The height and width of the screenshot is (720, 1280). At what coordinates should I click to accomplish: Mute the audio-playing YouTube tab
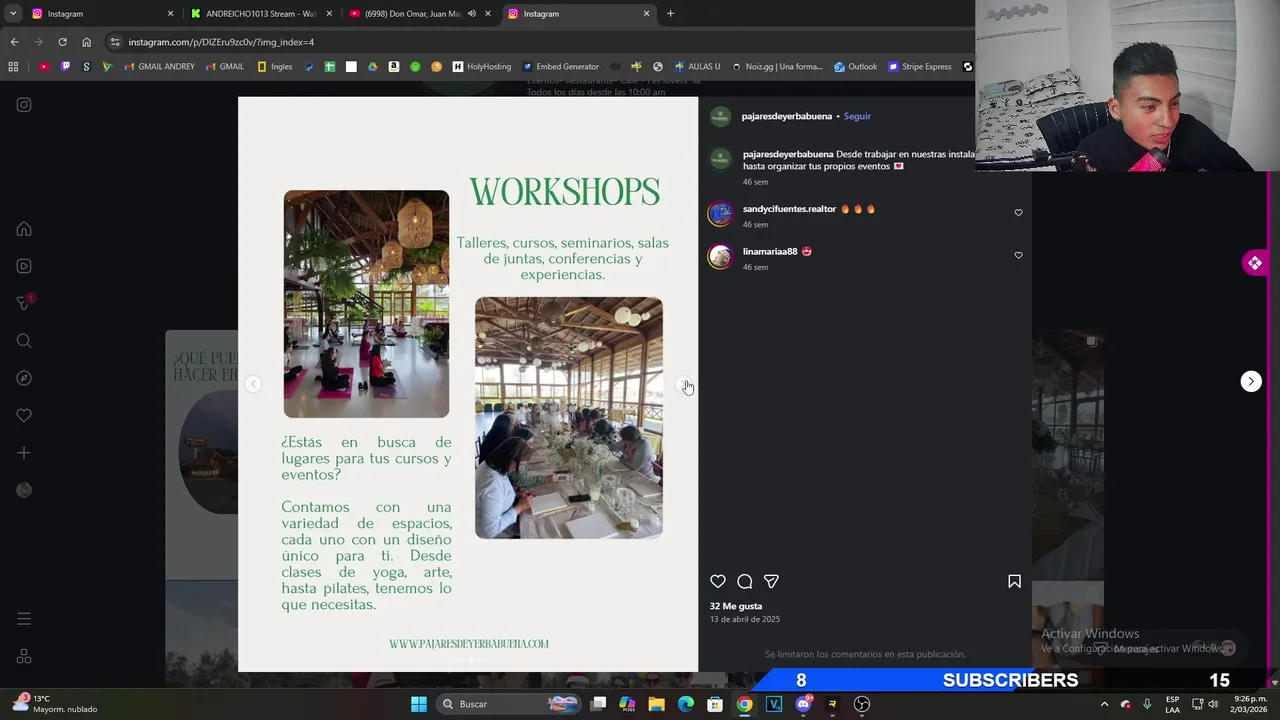[472, 14]
